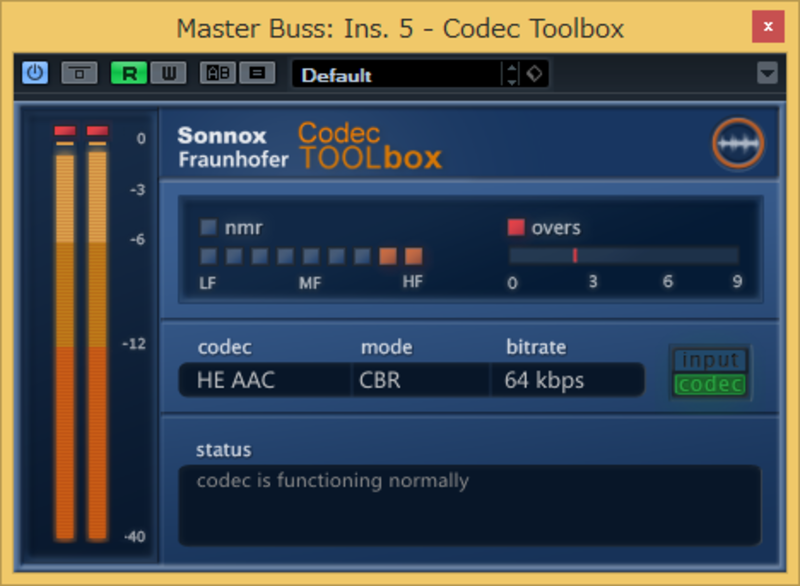800x586 pixels.
Task: Open the preset management diamond icon
Action: 534,74
